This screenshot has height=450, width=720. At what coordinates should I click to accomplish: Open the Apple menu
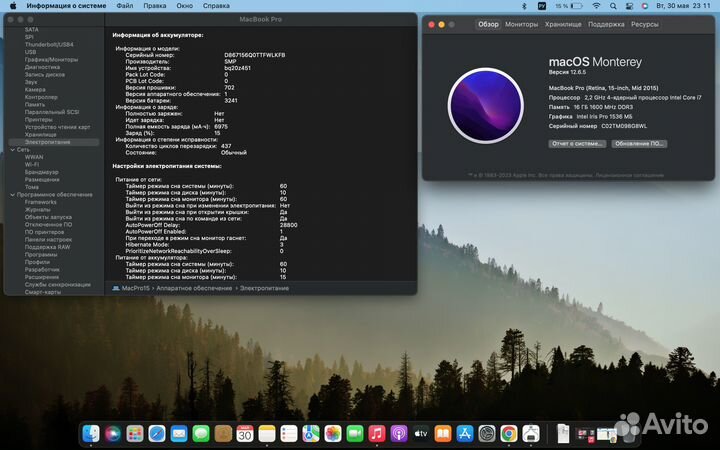(13, 6)
